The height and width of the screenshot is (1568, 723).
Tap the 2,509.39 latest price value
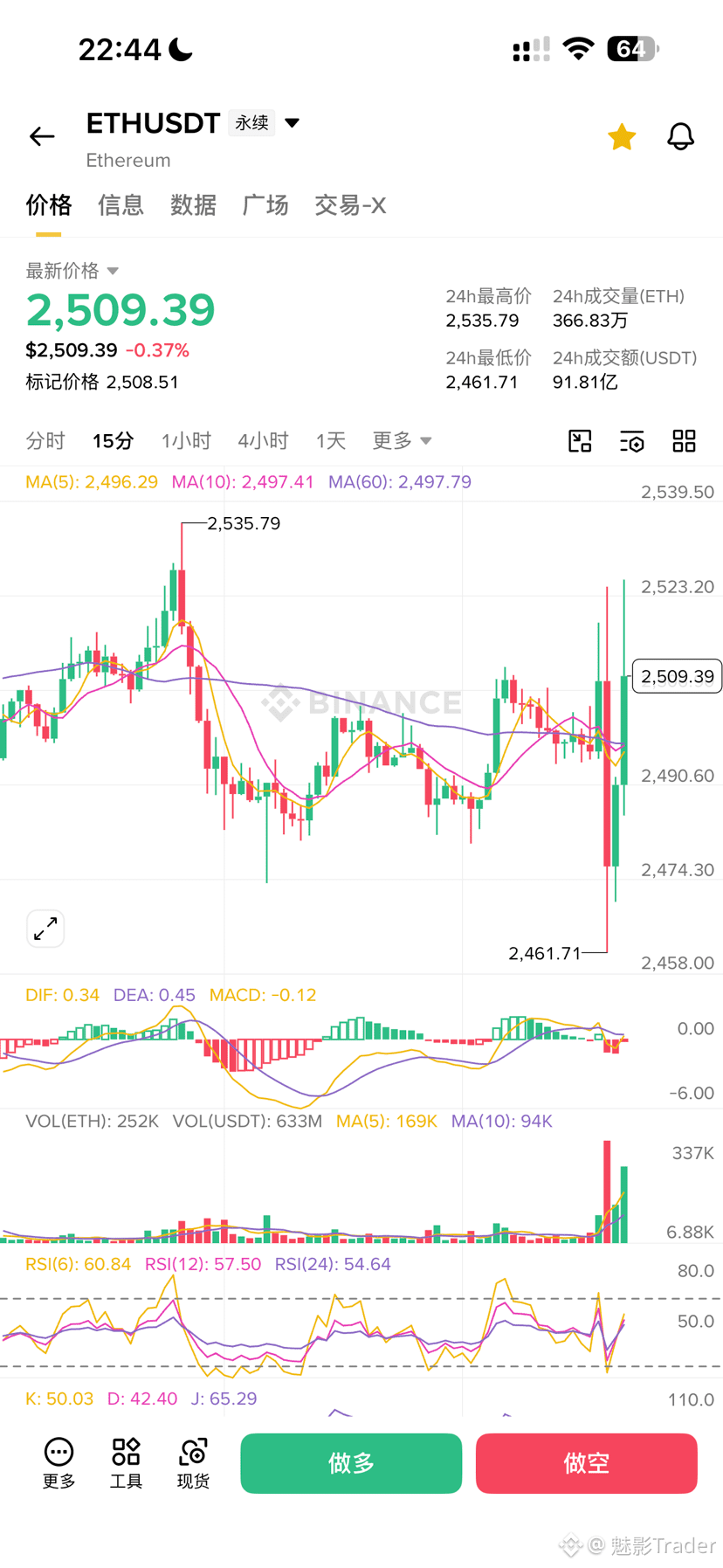point(120,310)
